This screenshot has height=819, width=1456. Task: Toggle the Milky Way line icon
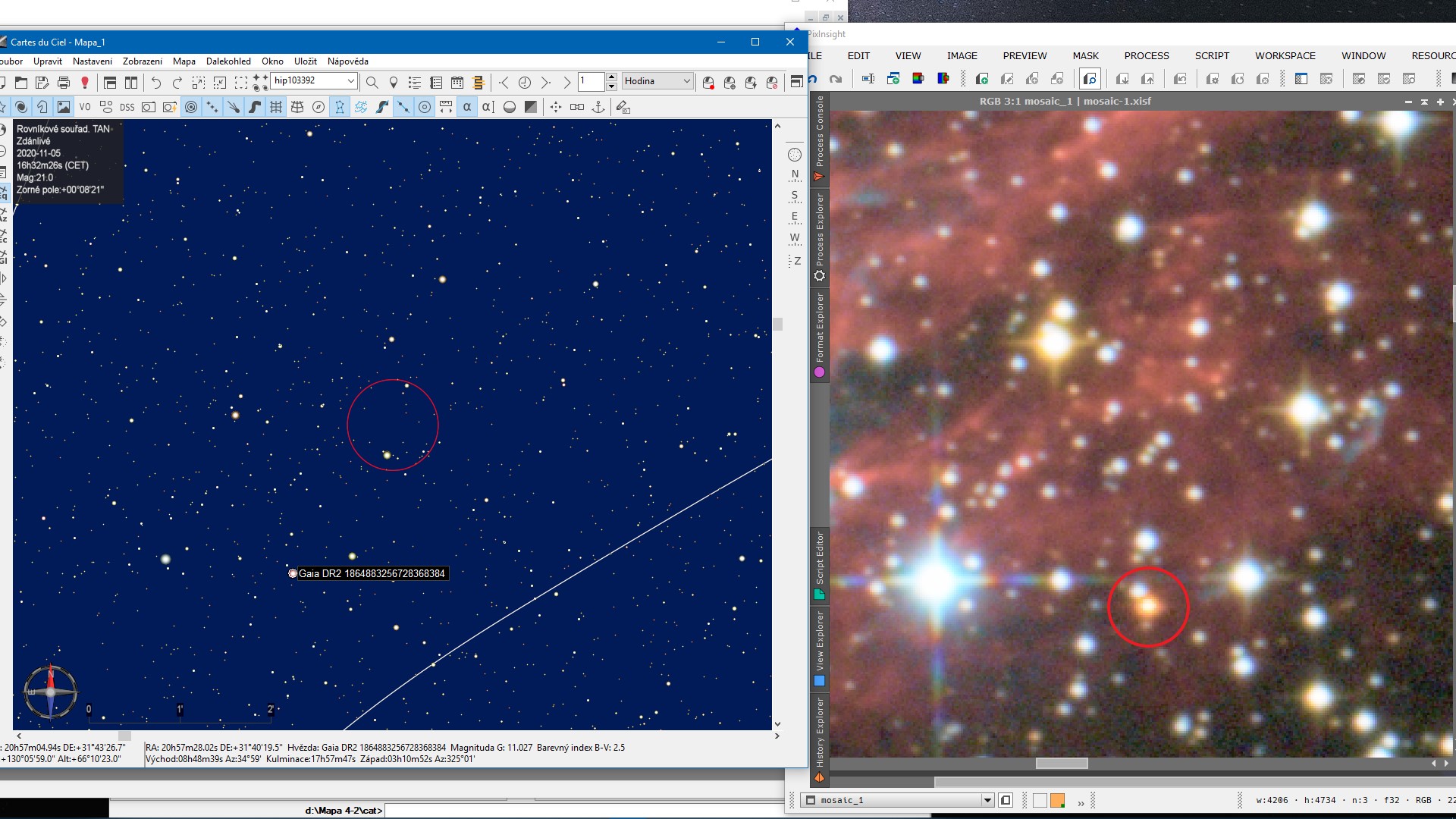click(382, 107)
